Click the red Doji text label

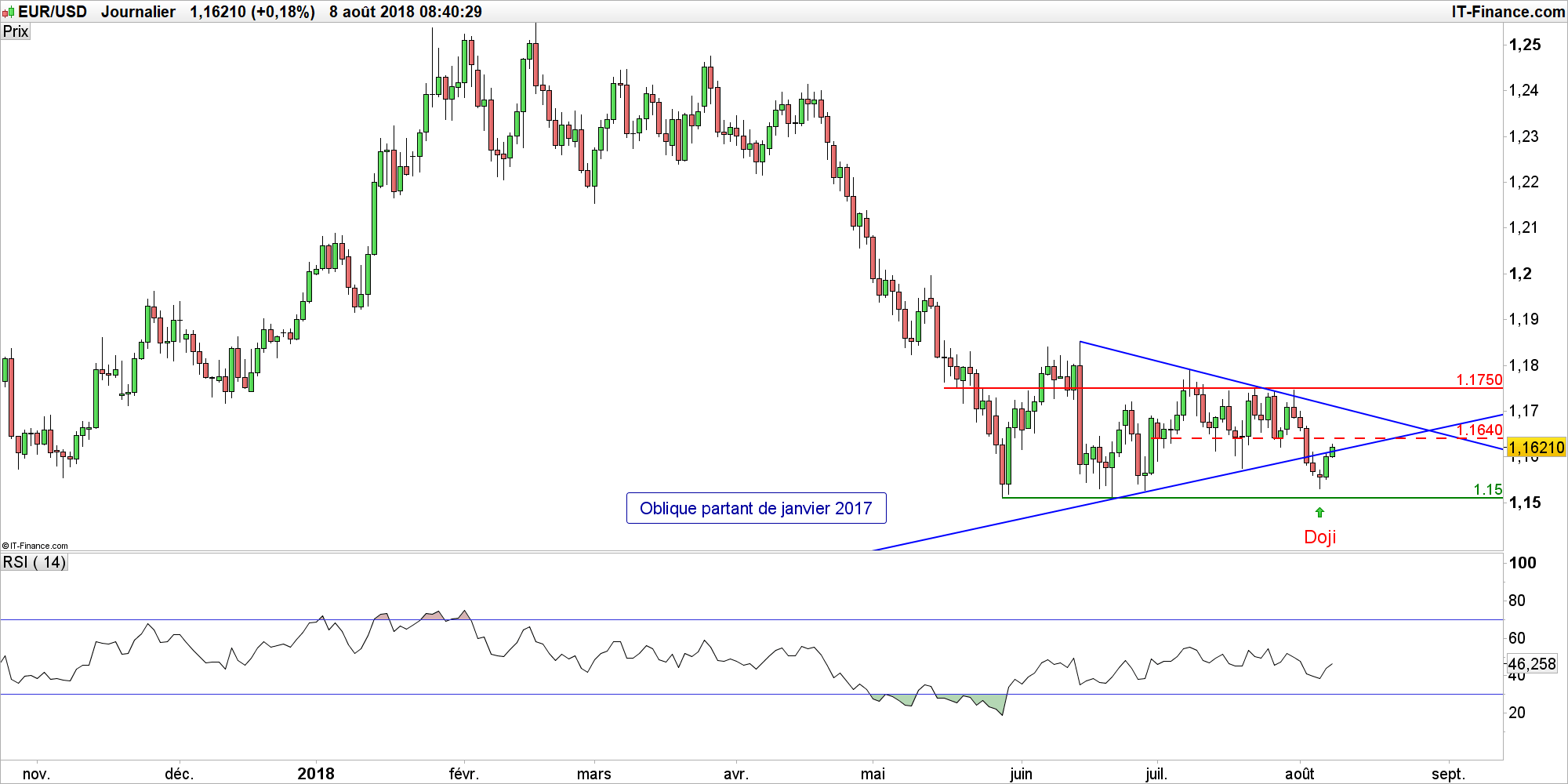click(1319, 537)
